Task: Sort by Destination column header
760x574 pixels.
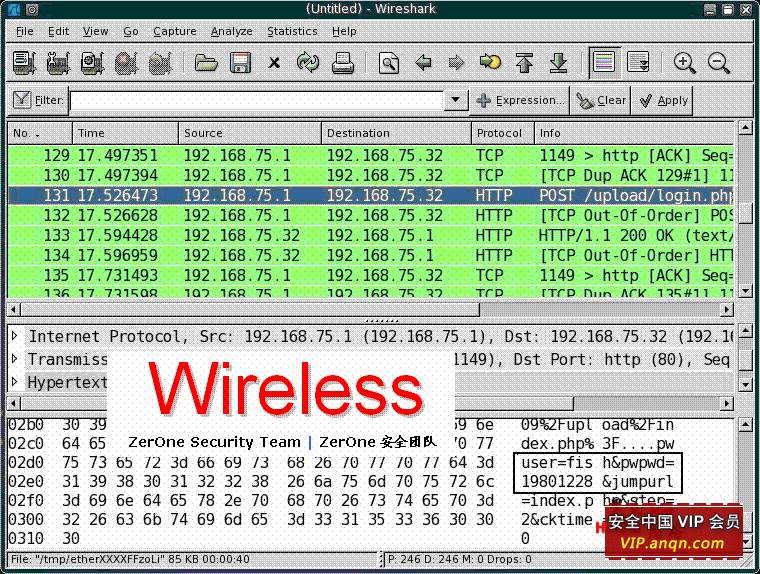Action: (x=396, y=133)
